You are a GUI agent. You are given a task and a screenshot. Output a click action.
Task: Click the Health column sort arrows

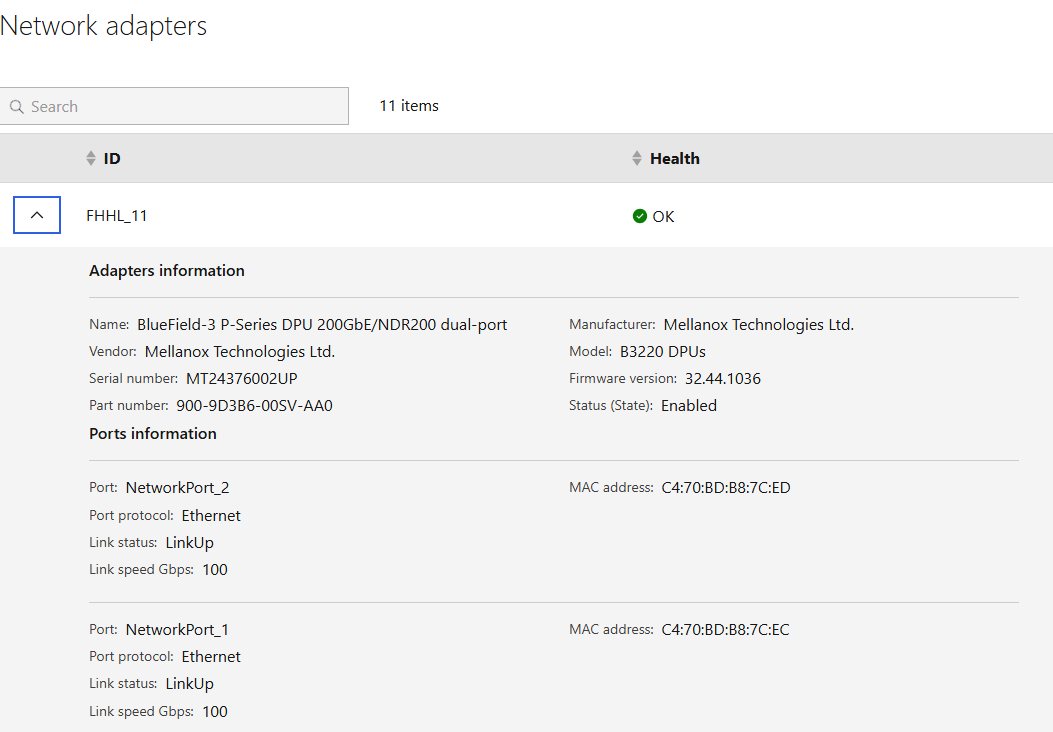tap(637, 159)
